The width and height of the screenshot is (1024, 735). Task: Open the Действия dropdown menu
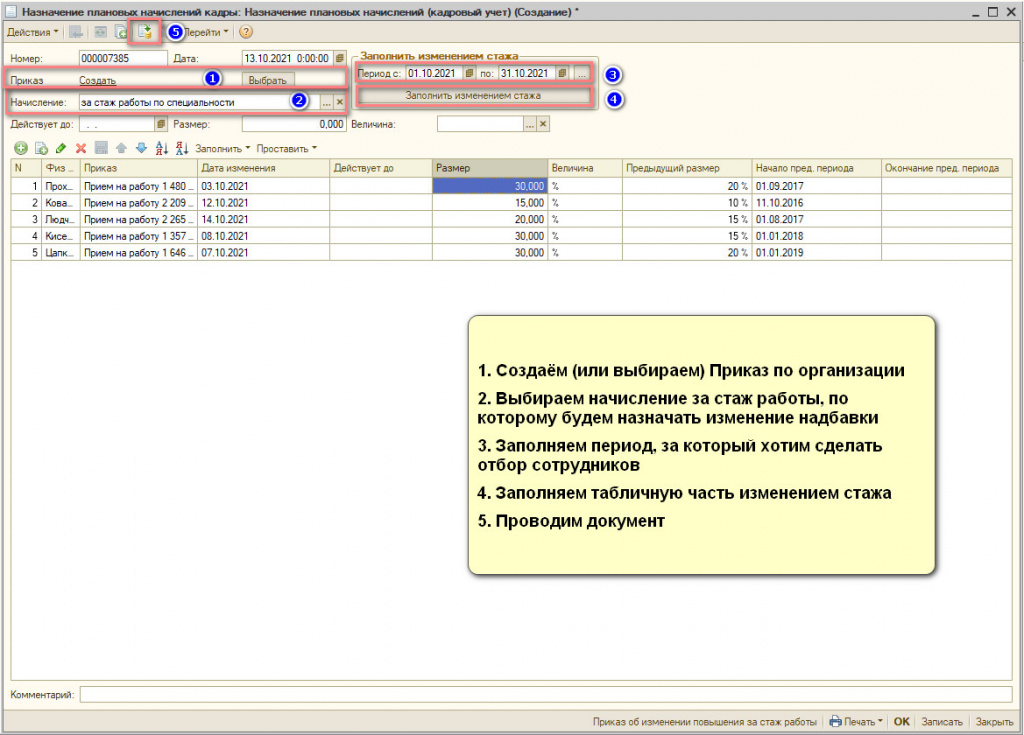pos(32,33)
